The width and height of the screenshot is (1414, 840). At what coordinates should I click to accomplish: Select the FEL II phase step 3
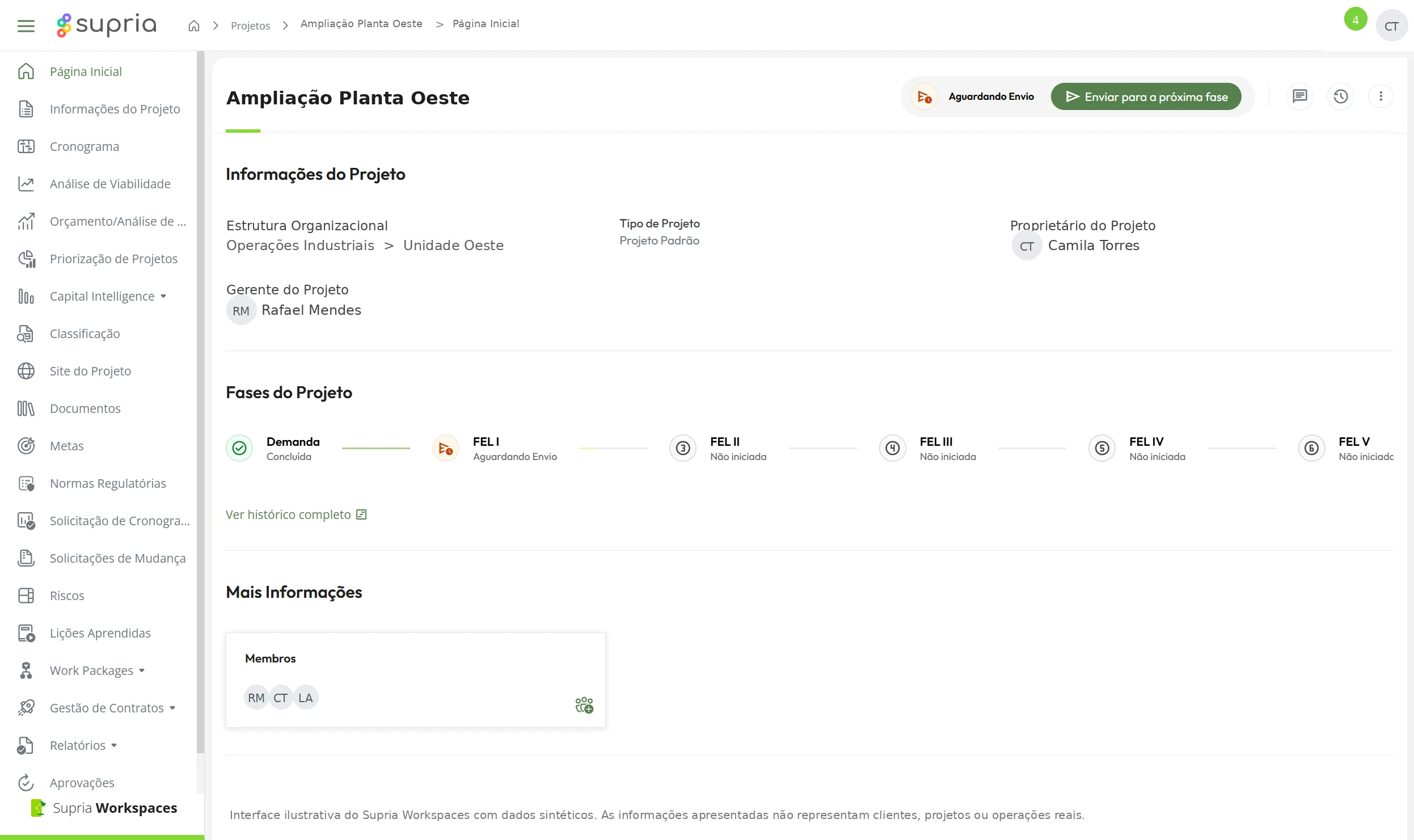tap(683, 448)
